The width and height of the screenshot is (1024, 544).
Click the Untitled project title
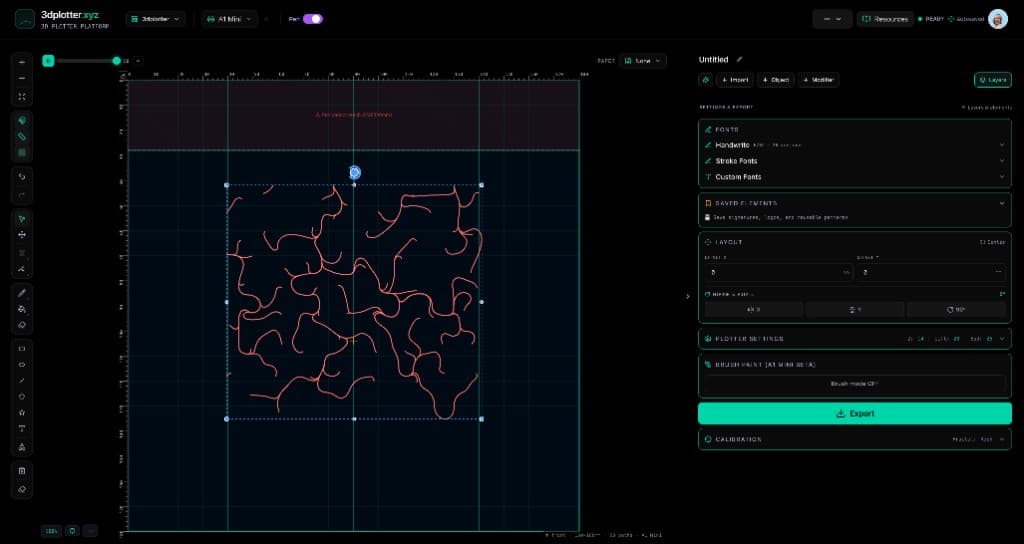(713, 59)
